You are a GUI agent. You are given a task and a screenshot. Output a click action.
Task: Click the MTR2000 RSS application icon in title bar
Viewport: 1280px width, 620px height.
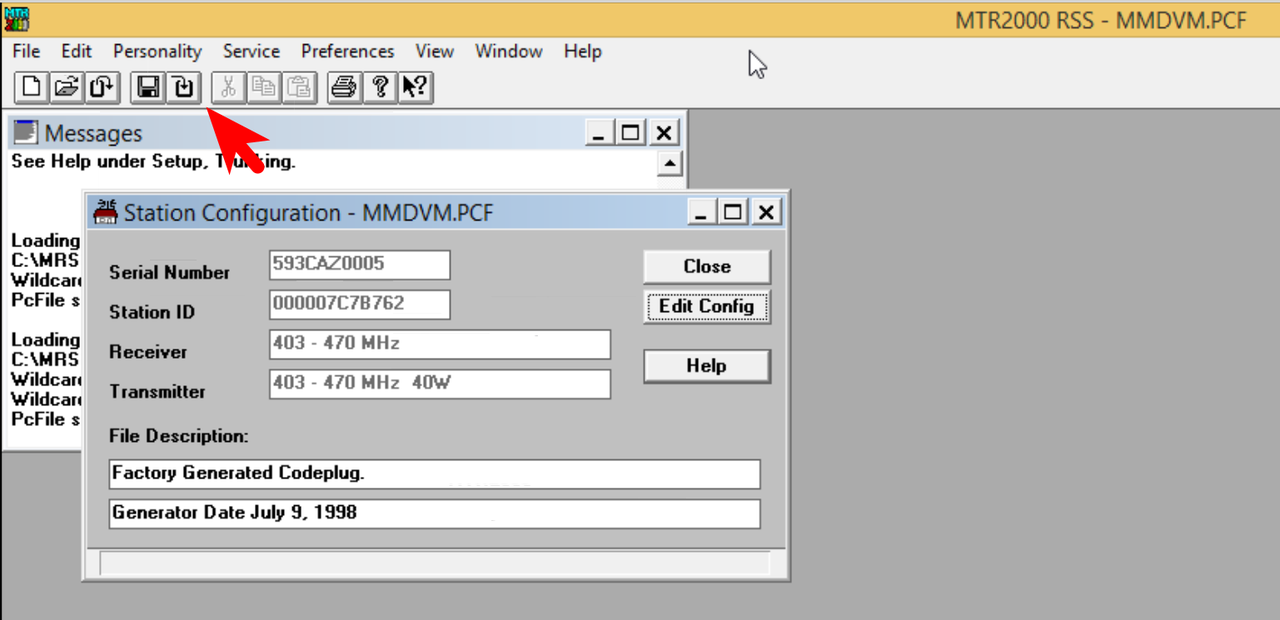coord(17,18)
